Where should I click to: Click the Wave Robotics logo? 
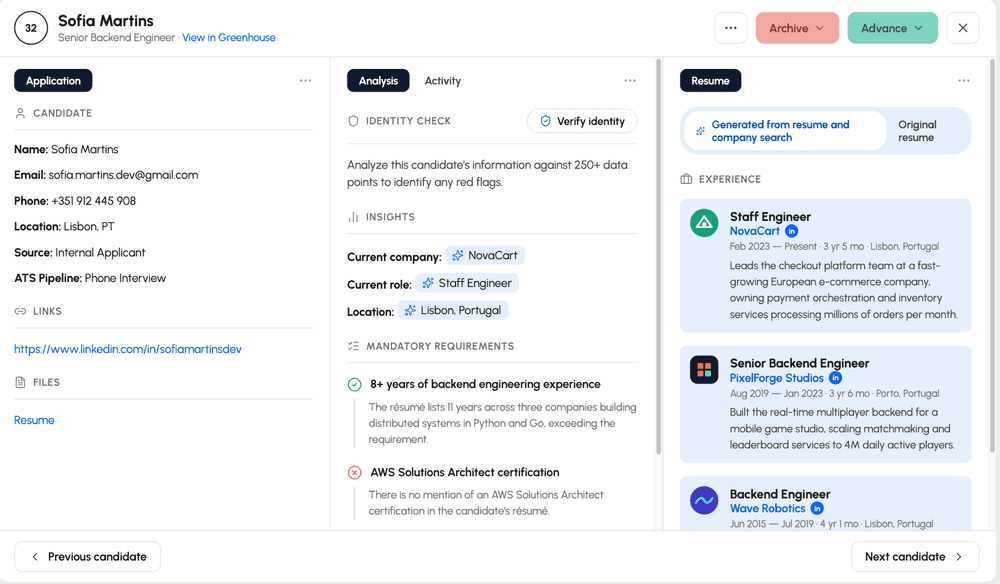click(x=704, y=500)
